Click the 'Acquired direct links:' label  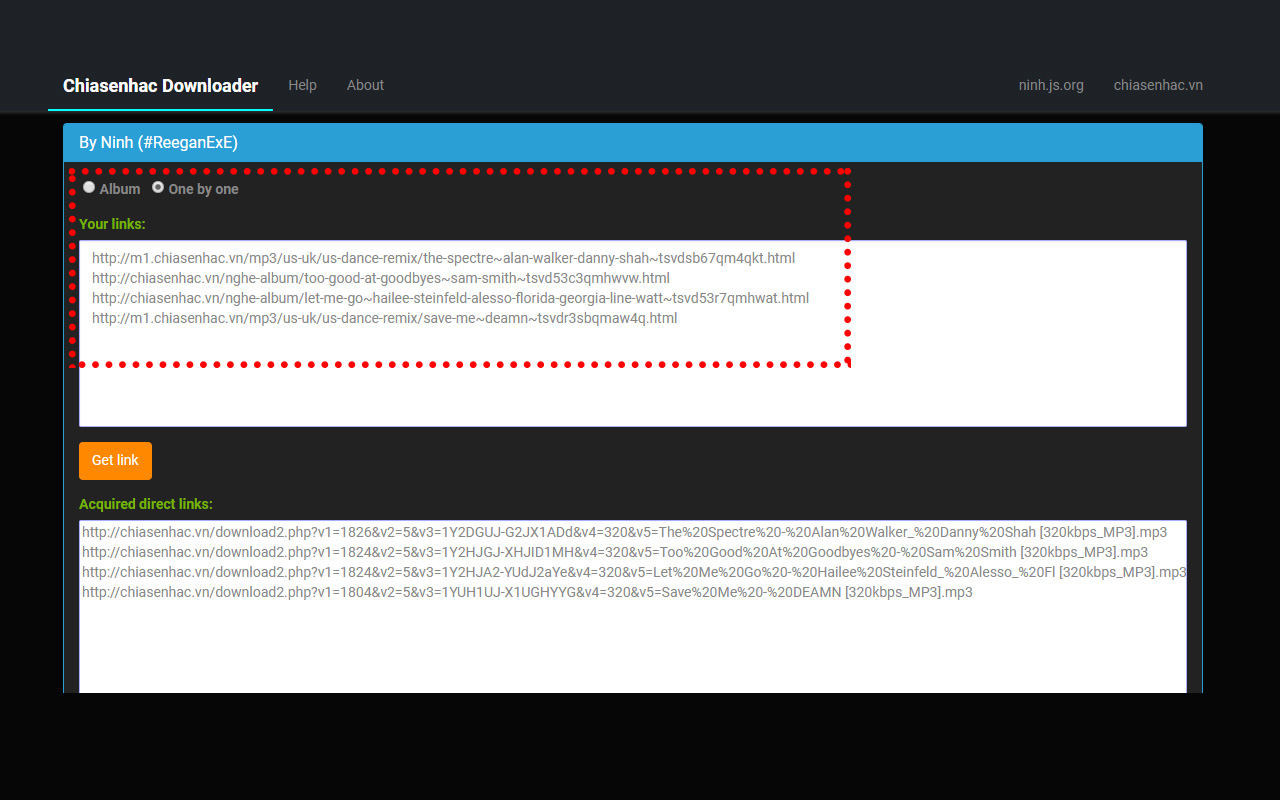click(x=146, y=504)
